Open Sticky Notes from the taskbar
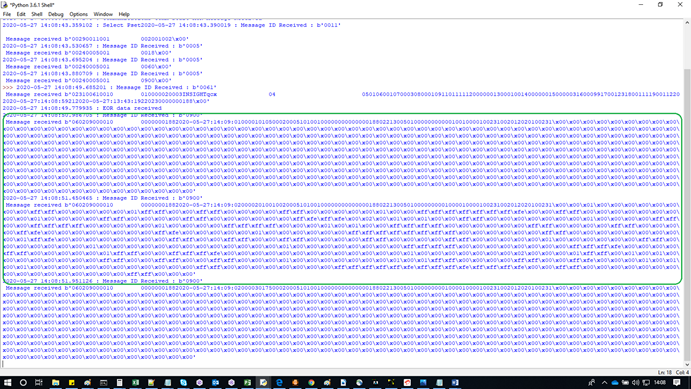 pyautogui.click(x=71, y=382)
